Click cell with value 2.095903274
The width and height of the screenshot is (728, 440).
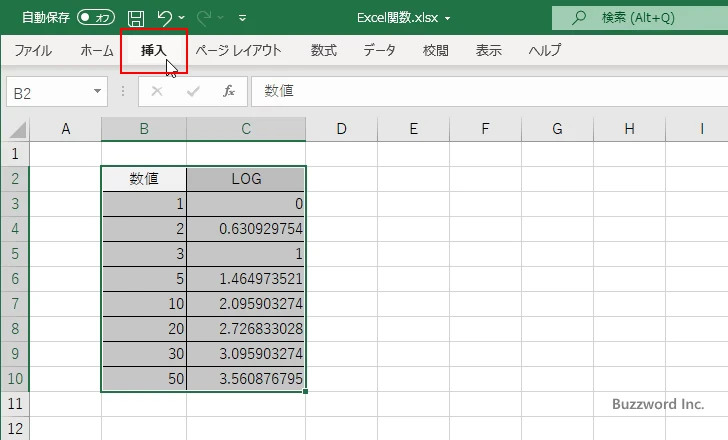tap(246, 304)
